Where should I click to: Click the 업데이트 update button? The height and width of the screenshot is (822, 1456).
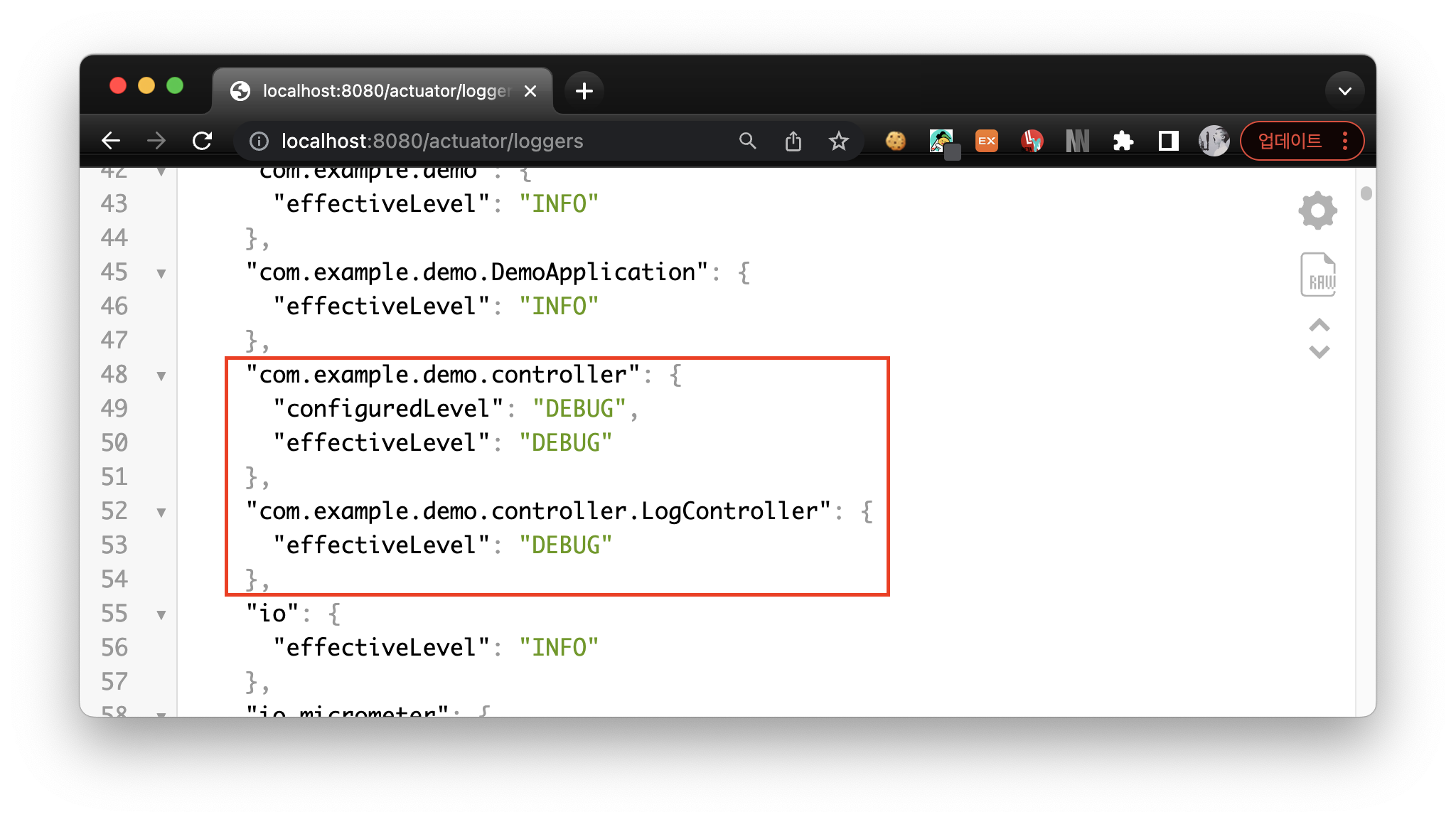(1290, 142)
